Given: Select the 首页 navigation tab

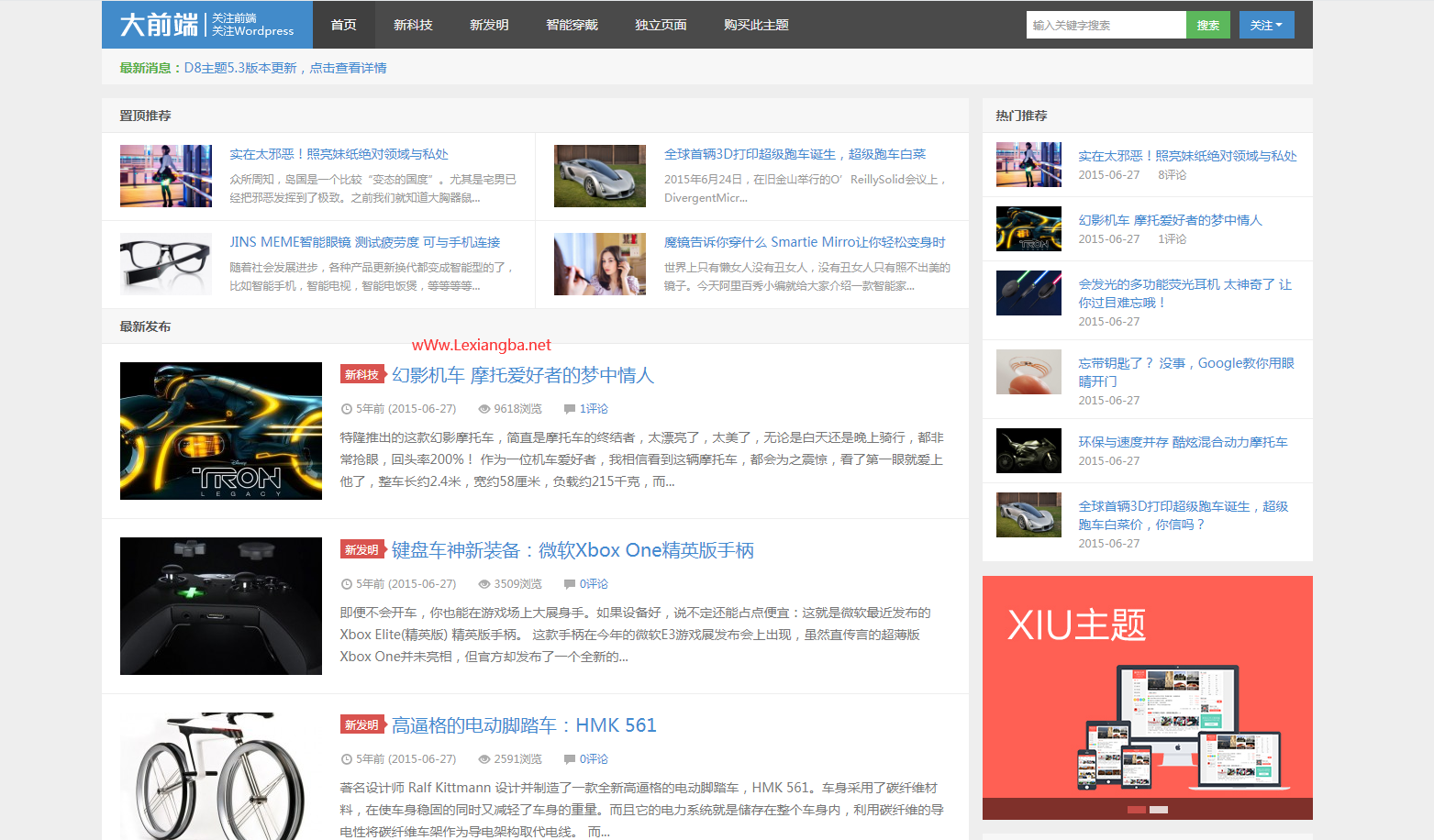Looking at the screenshot, I should 344,25.
